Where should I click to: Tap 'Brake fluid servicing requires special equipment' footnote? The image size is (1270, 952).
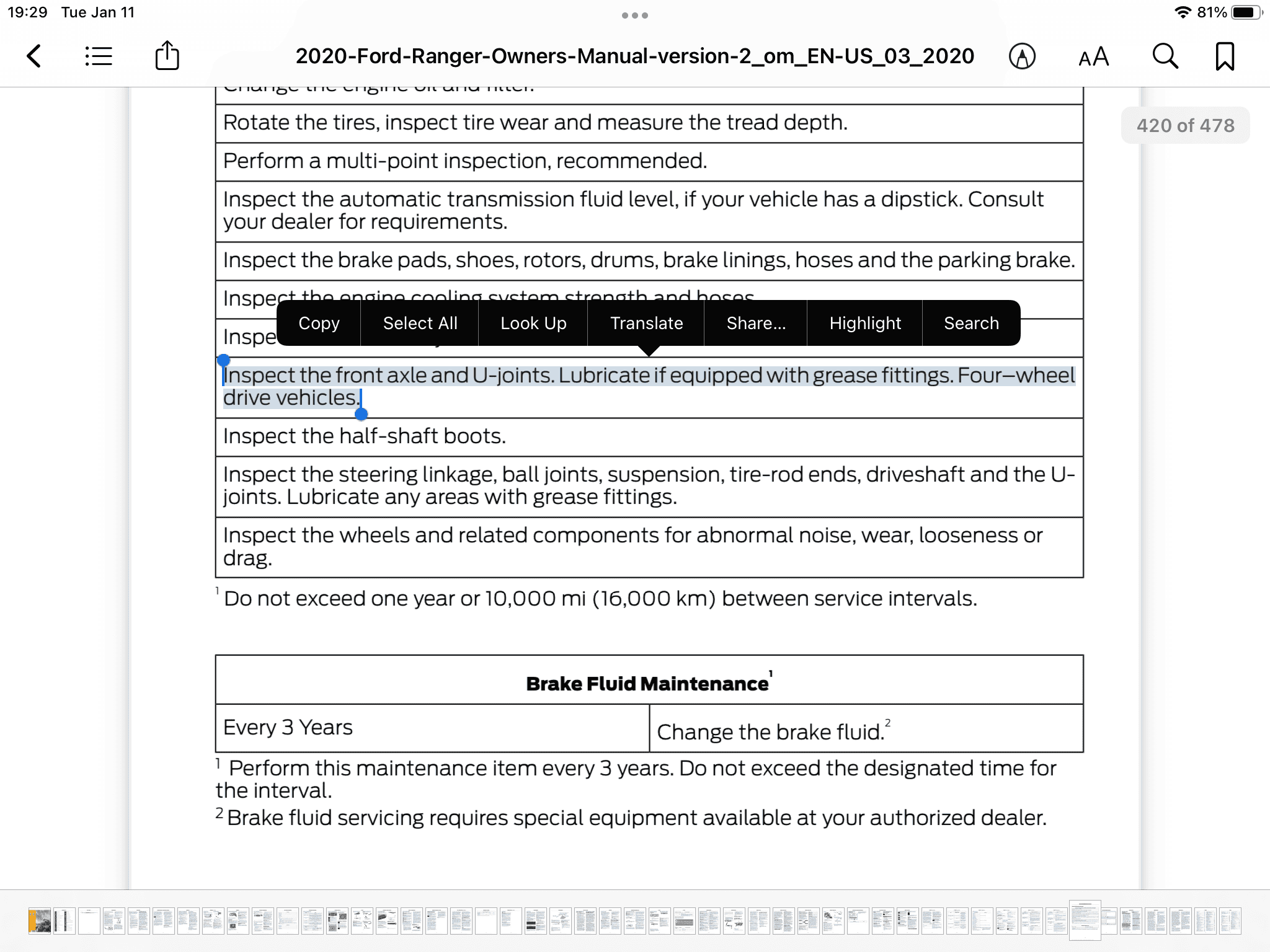tap(631, 818)
